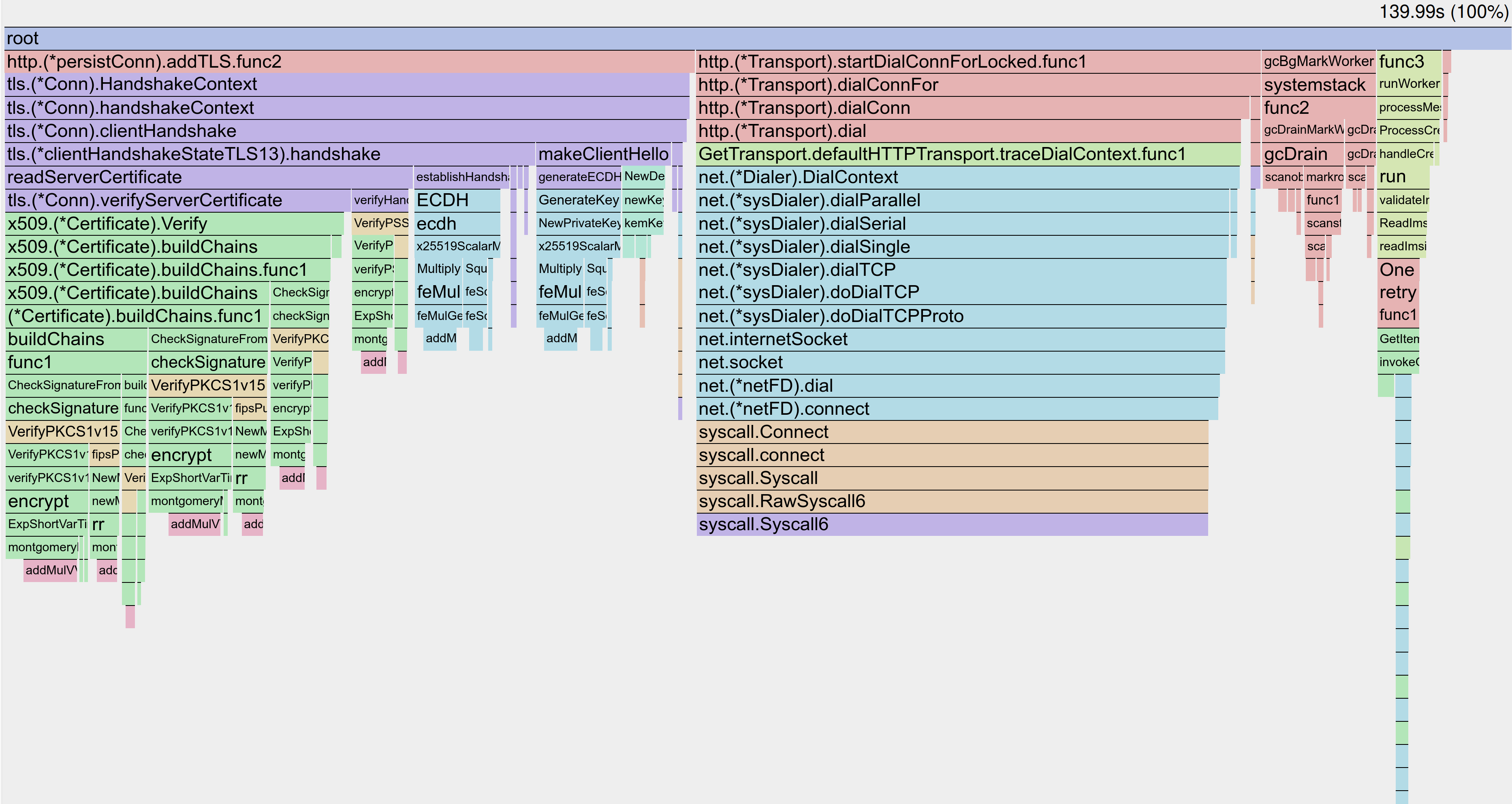Select x509.(*Certificate).Verify frame

point(174,224)
